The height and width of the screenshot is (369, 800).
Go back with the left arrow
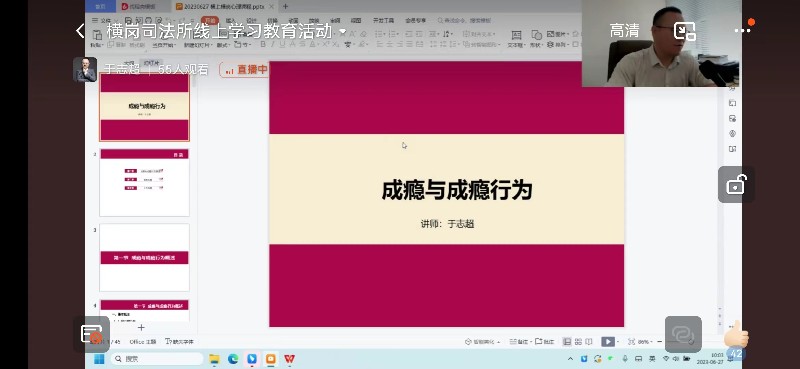[x=80, y=31]
